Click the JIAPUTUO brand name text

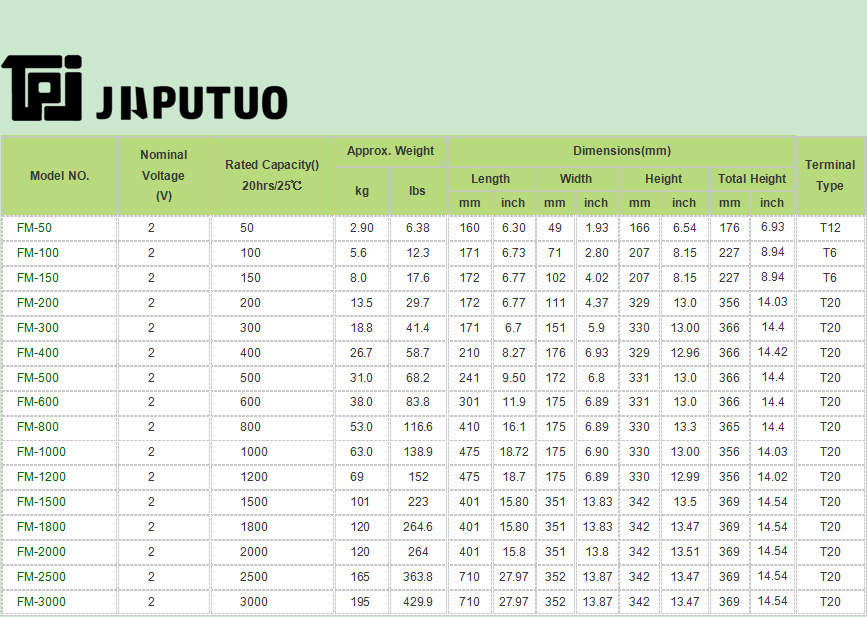tap(191, 102)
